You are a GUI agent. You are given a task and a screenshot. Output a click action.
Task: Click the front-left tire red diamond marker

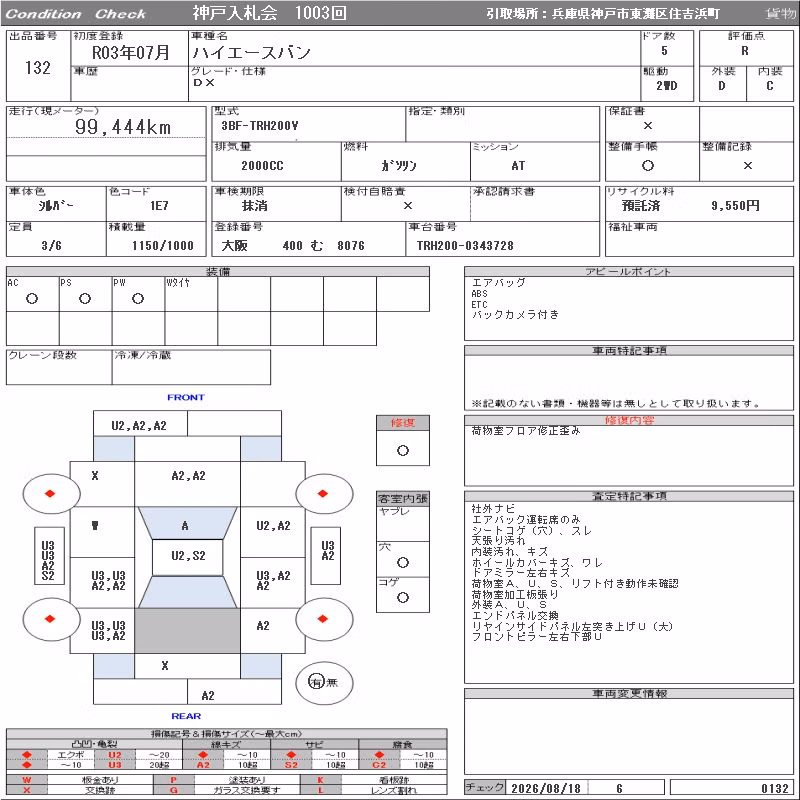[50, 493]
